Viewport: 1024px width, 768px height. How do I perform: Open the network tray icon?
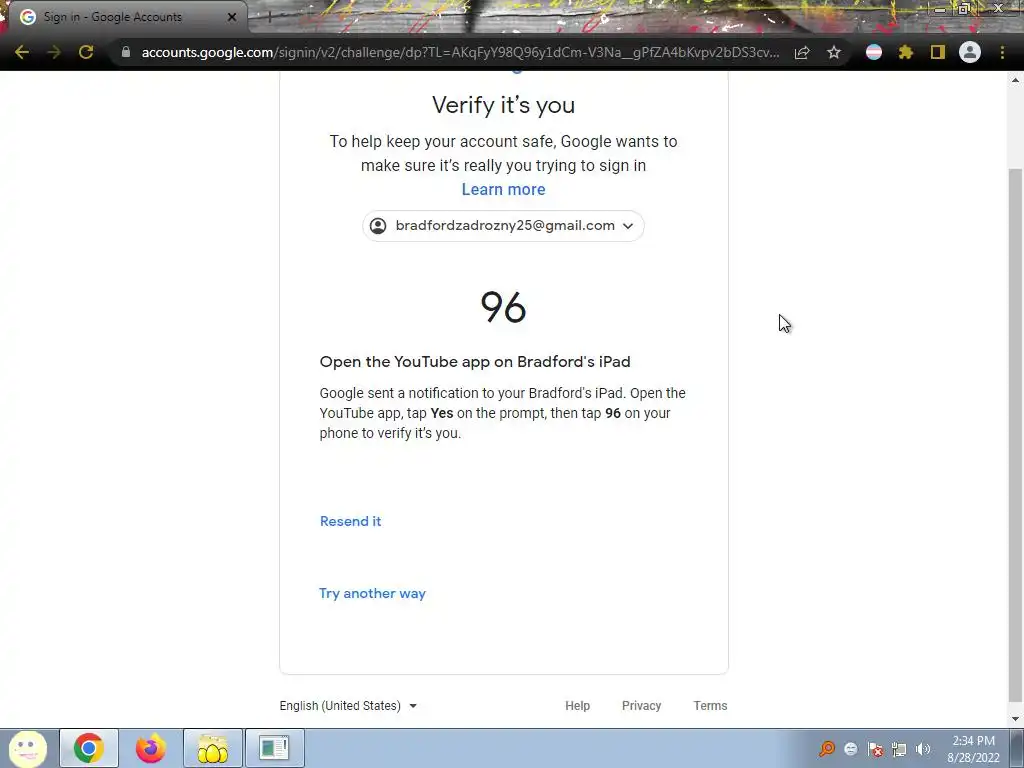[899, 749]
